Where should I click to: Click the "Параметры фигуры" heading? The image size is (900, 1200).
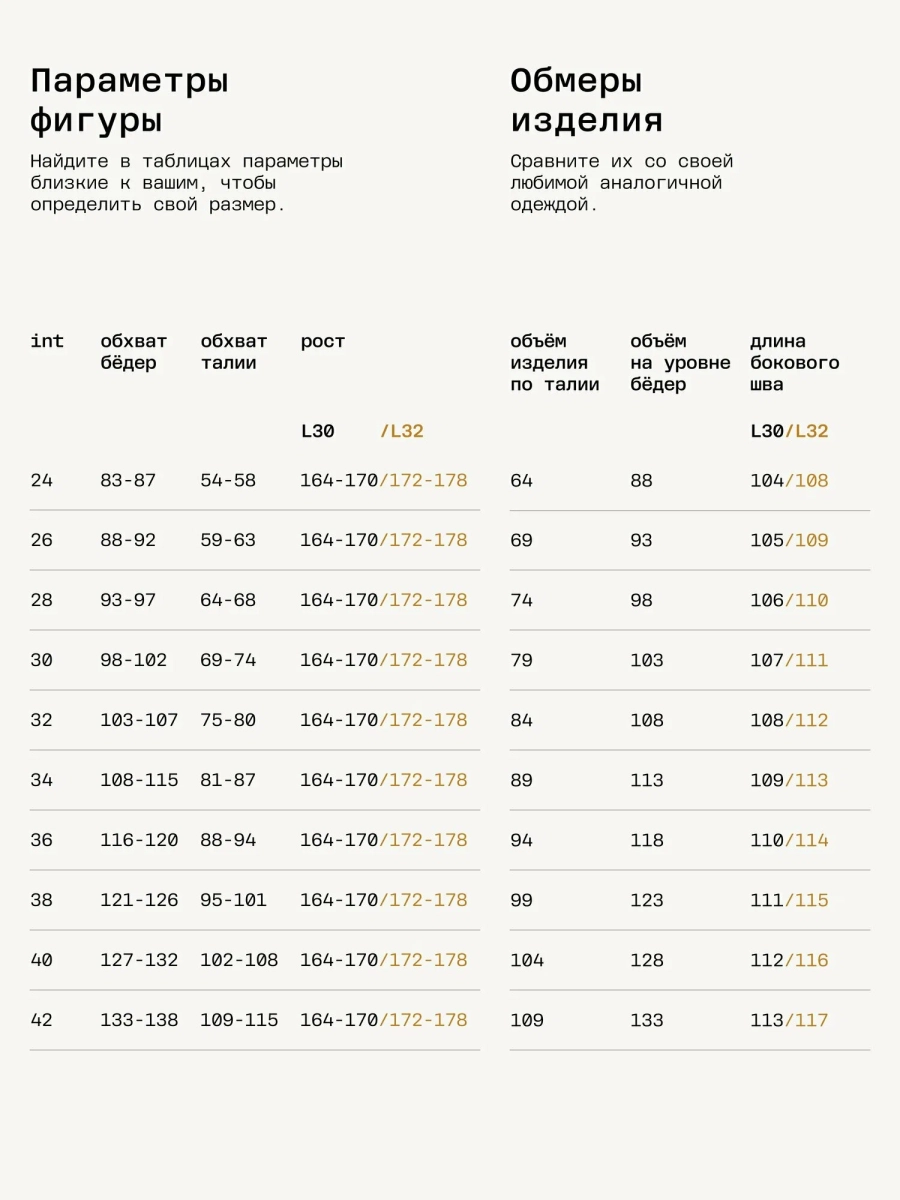pyautogui.click(x=129, y=100)
